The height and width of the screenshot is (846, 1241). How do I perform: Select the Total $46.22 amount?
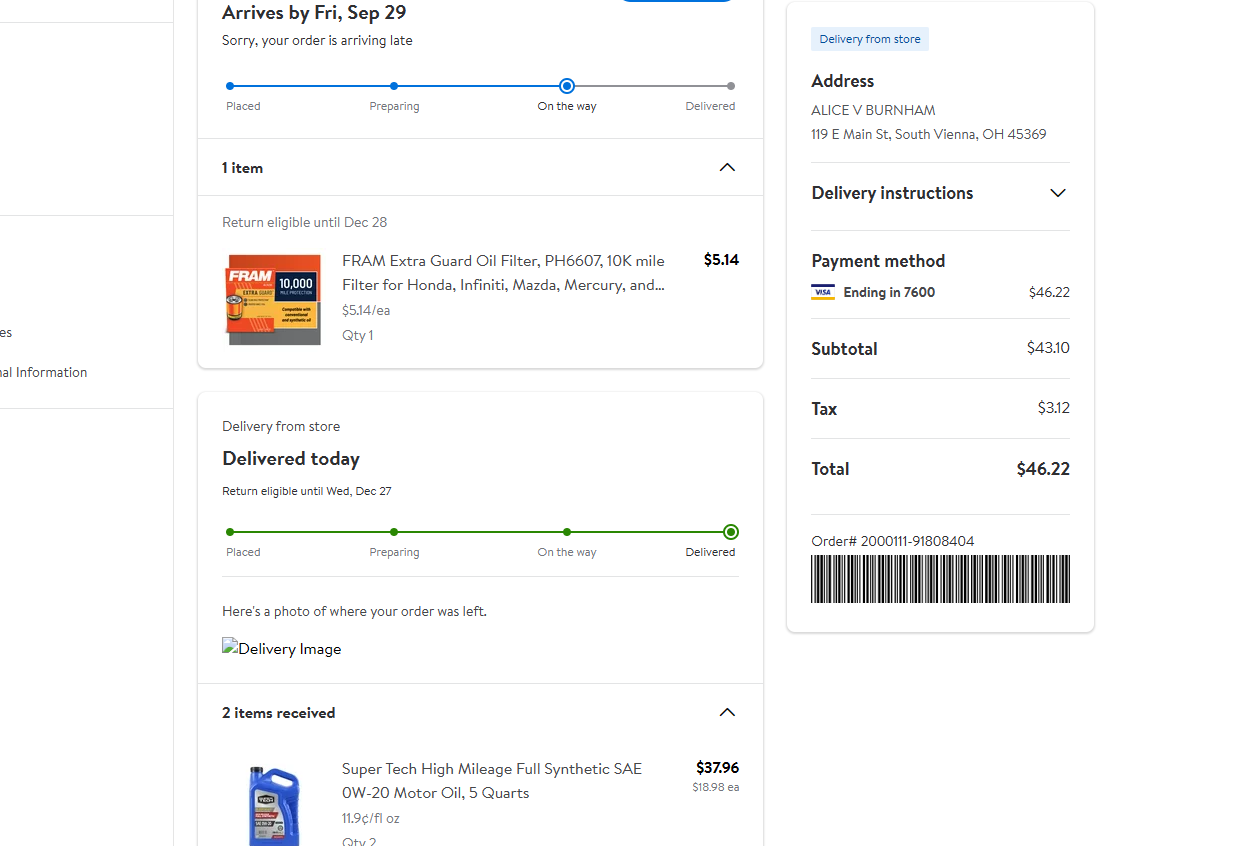[x=1043, y=469]
